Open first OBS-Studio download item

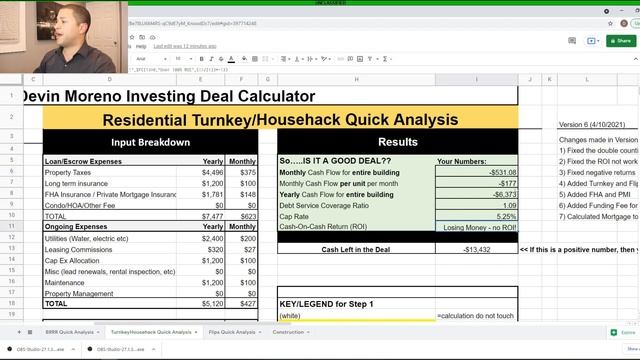[x=40, y=349]
